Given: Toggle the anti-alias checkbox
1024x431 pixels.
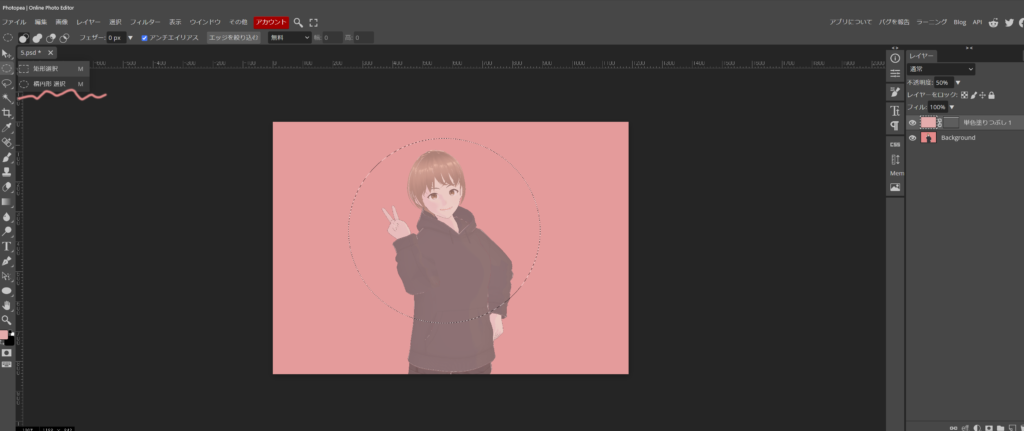Looking at the screenshot, I should 145,37.
